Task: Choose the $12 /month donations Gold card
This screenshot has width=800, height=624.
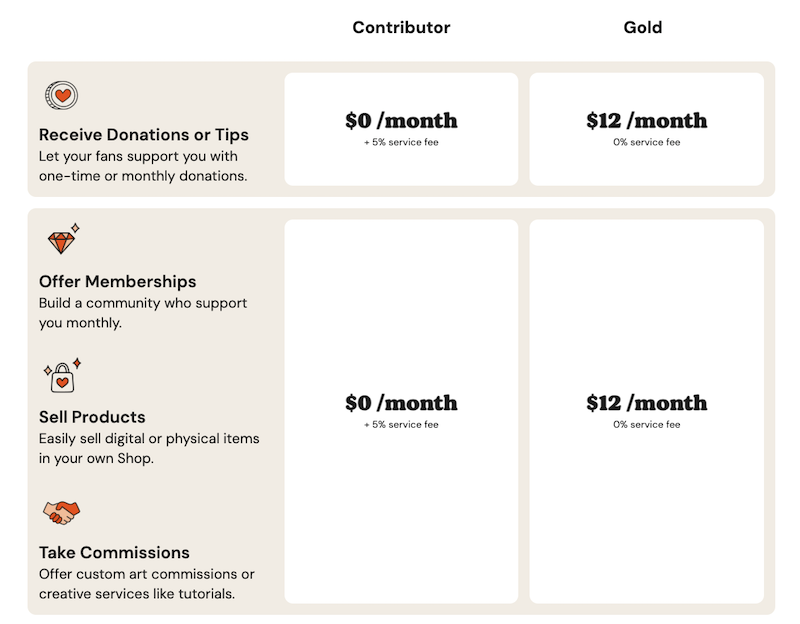Action: [646, 129]
